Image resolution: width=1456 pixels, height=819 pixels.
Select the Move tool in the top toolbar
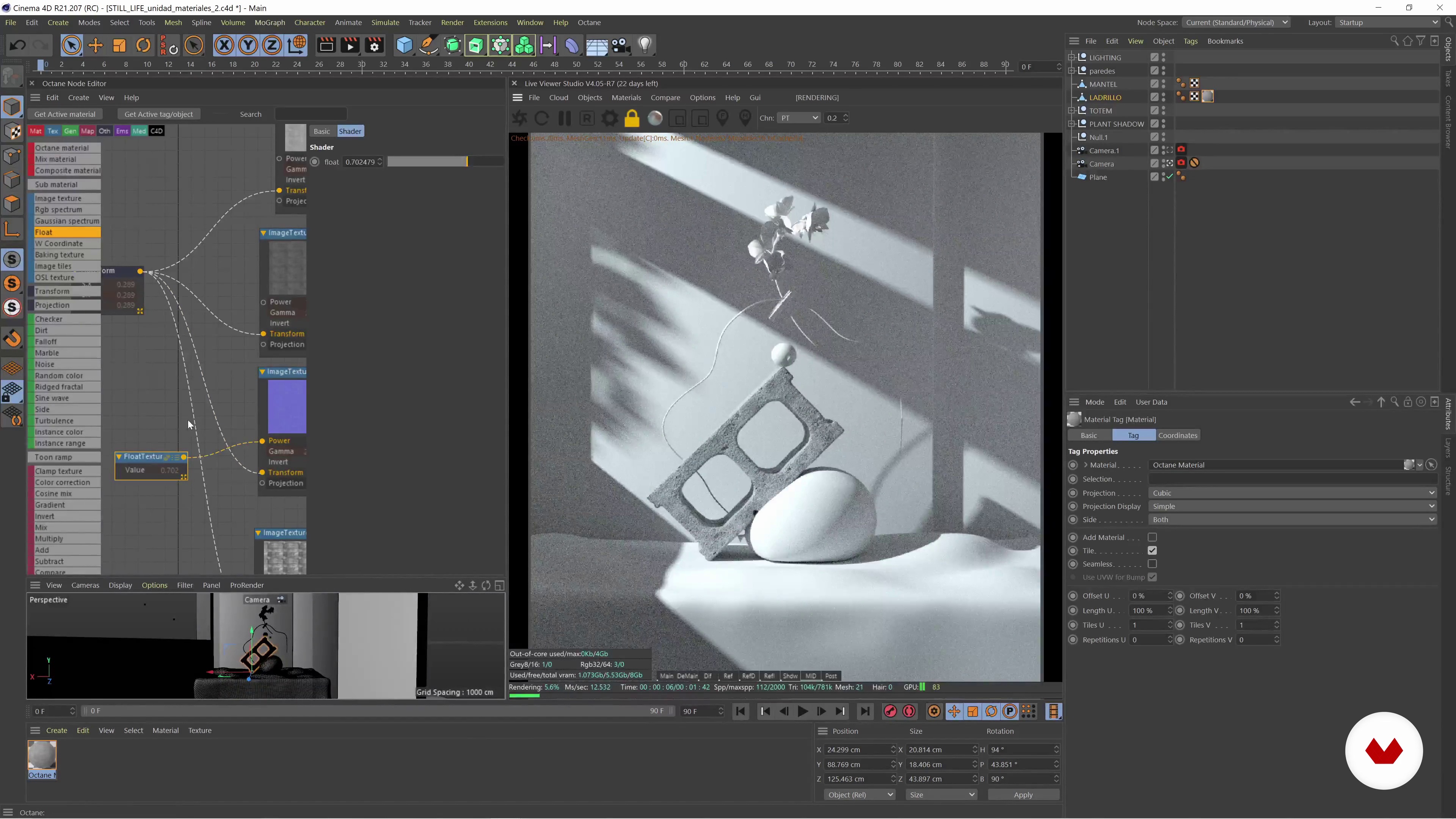[96, 45]
